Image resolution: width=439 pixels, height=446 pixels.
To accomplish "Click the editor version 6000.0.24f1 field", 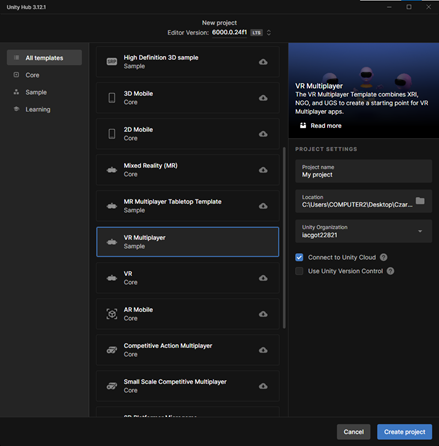I will (x=229, y=32).
